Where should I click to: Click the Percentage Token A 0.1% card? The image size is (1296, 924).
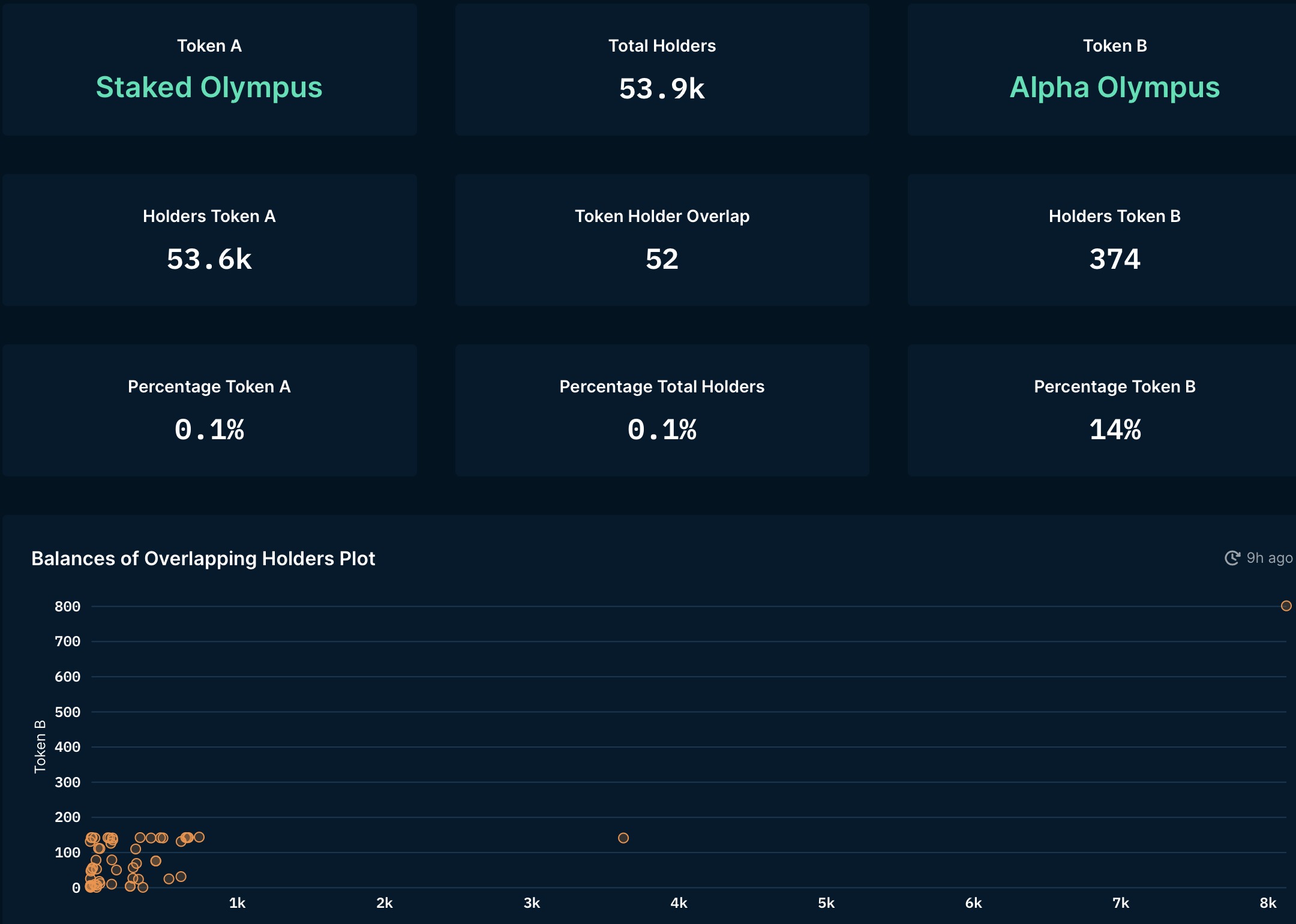[x=209, y=410]
